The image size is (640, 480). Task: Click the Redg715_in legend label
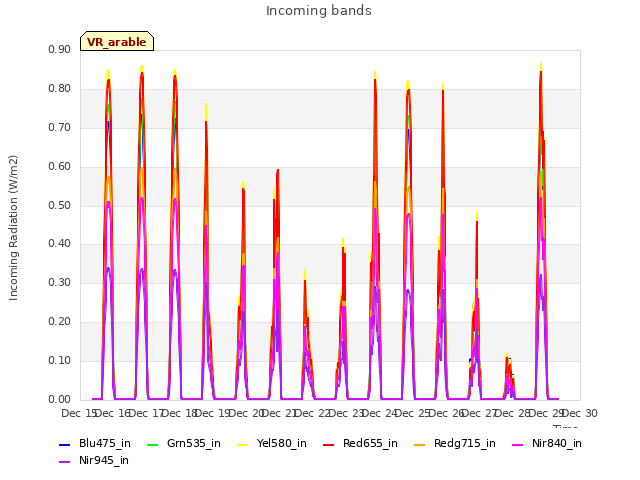(464, 443)
